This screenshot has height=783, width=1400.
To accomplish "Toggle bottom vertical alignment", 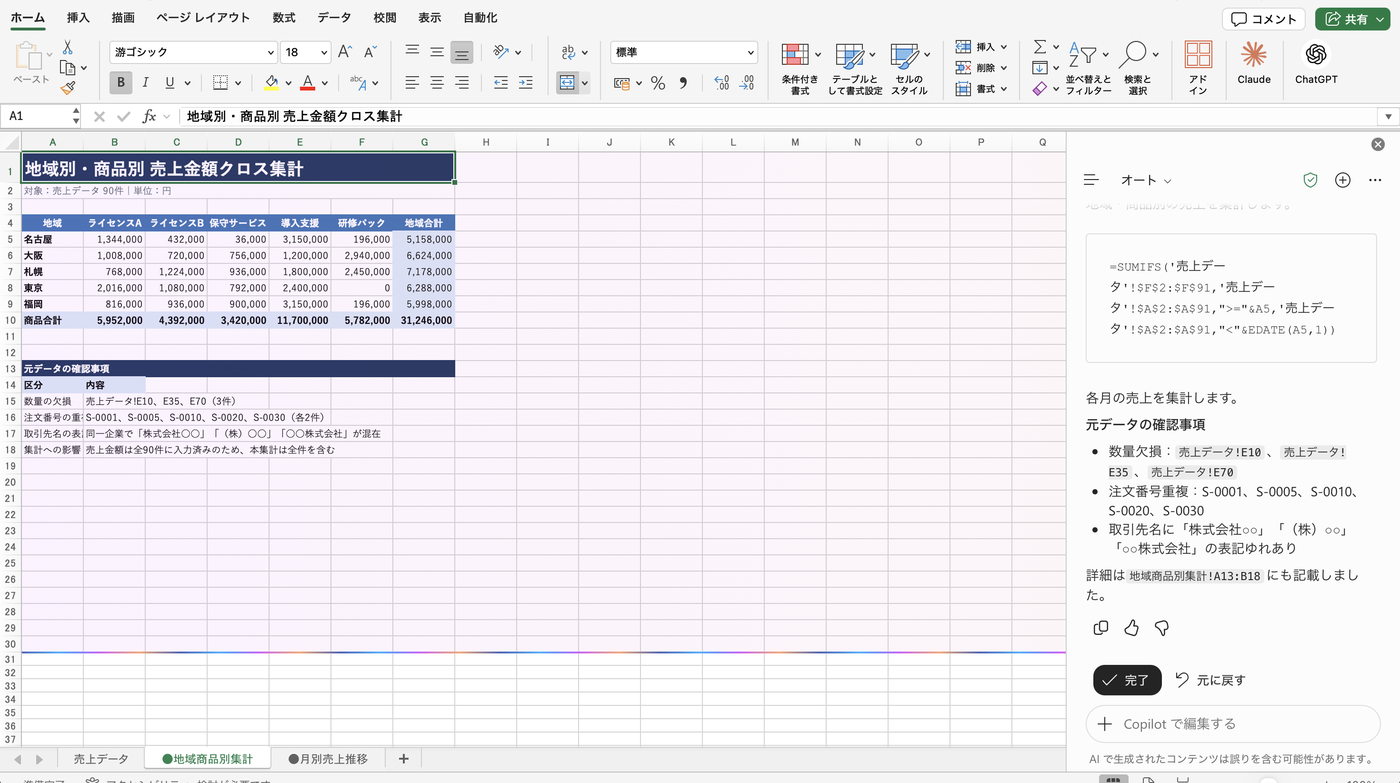I will coord(461,52).
